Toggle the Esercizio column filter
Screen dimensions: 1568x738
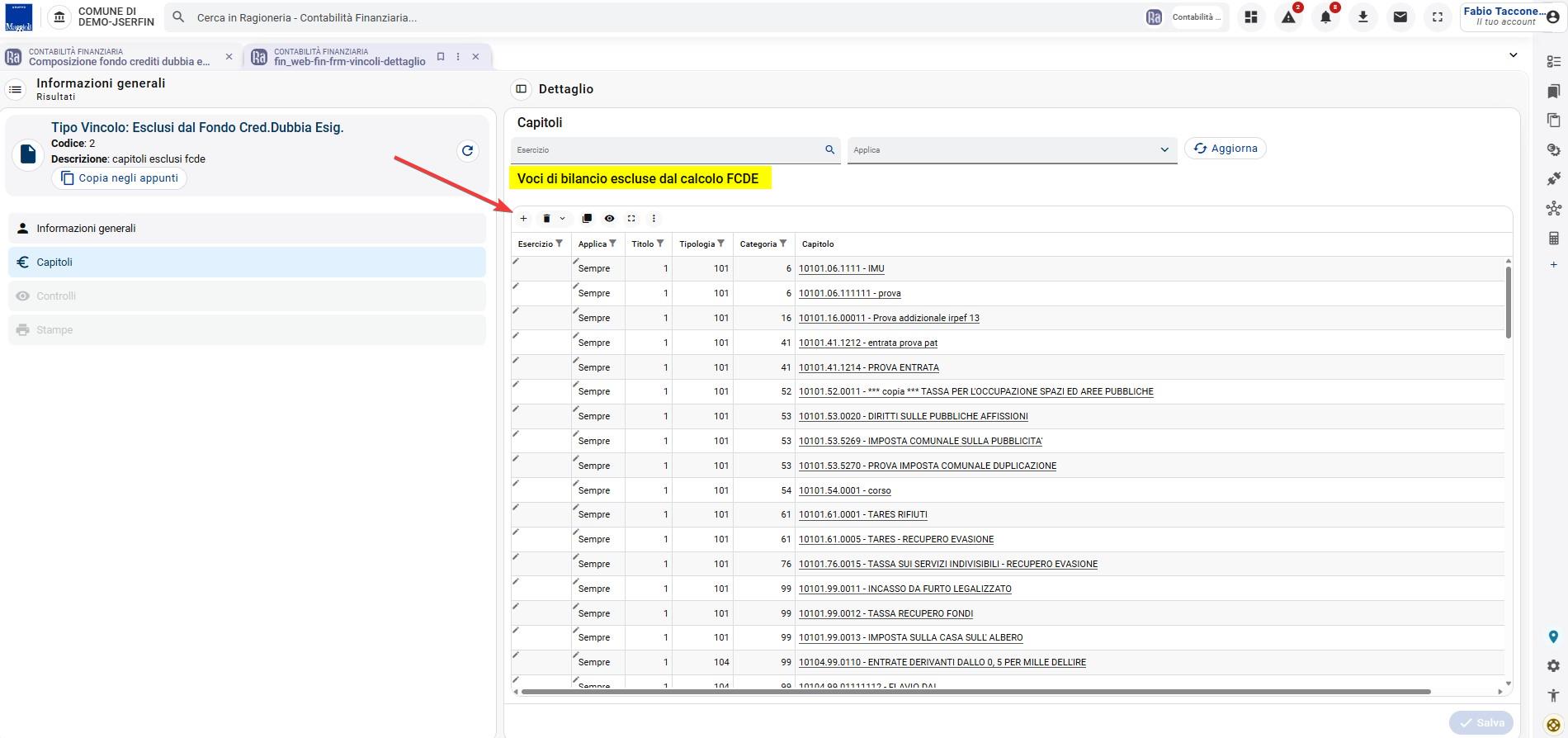560,244
